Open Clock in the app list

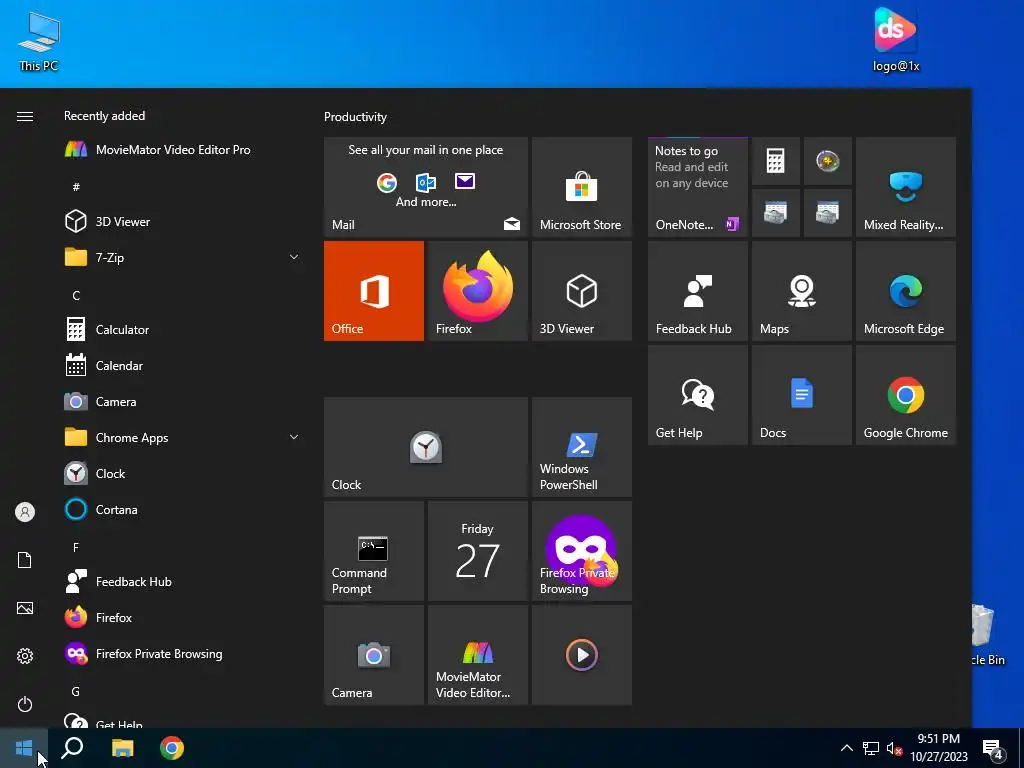[183, 473]
